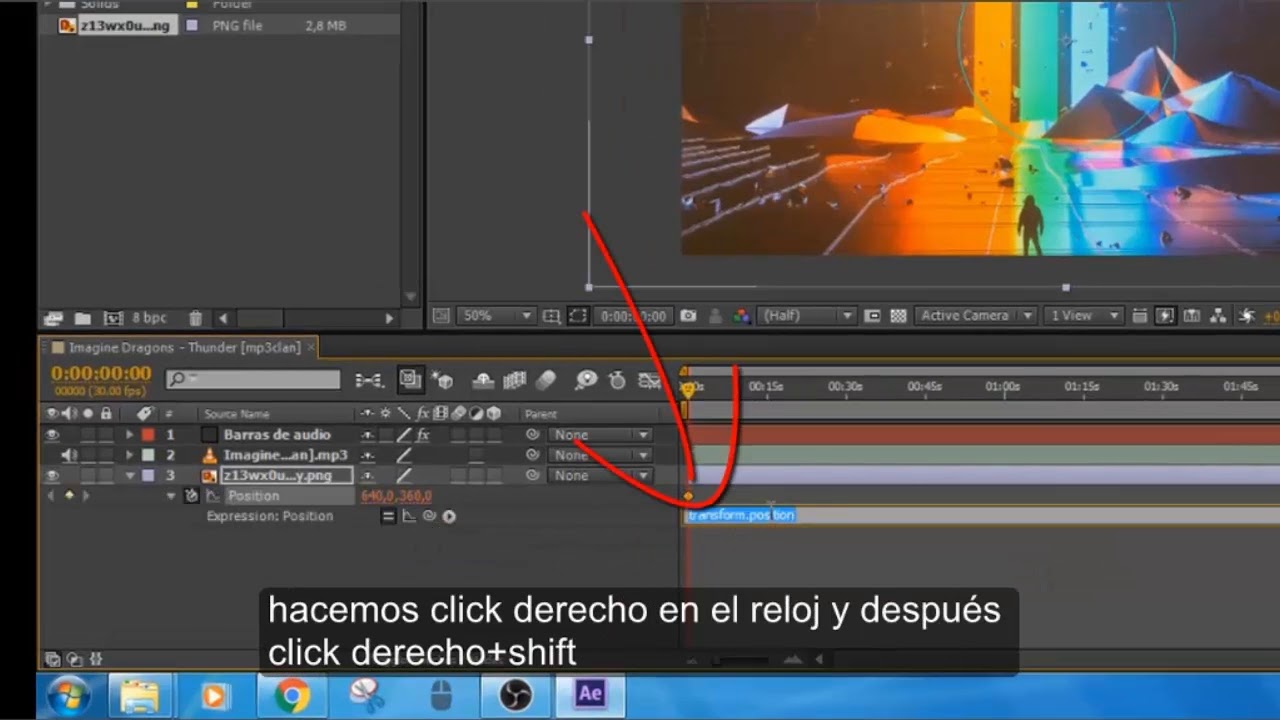The width and height of the screenshot is (1280, 720).
Task: Open the 50% magnification dropdown
Action: coord(495,316)
